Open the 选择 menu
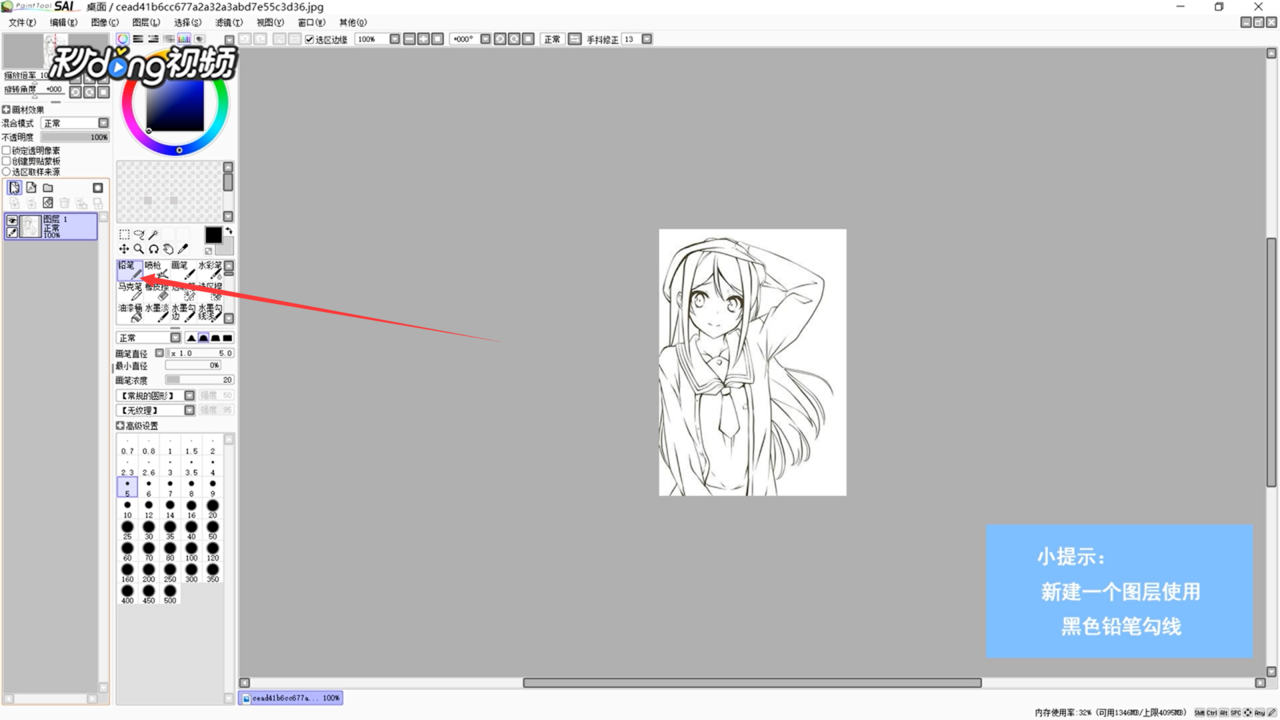This screenshot has height=720, width=1280. pyautogui.click(x=187, y=22)
